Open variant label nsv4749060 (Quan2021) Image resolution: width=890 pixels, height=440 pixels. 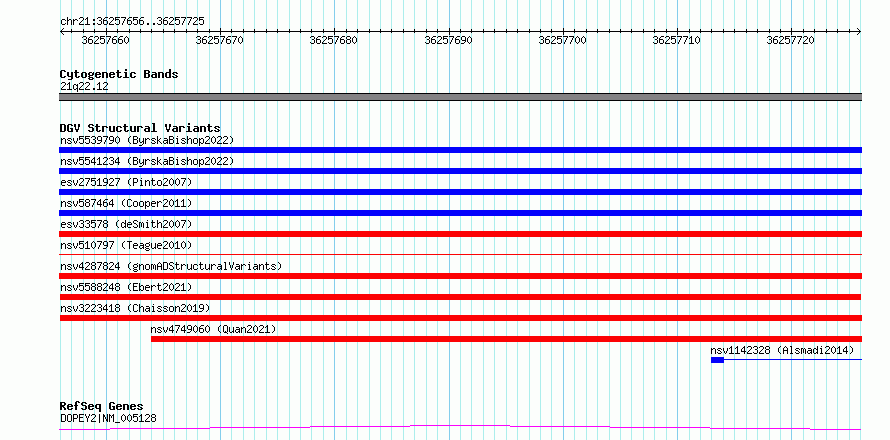(213, 329)
